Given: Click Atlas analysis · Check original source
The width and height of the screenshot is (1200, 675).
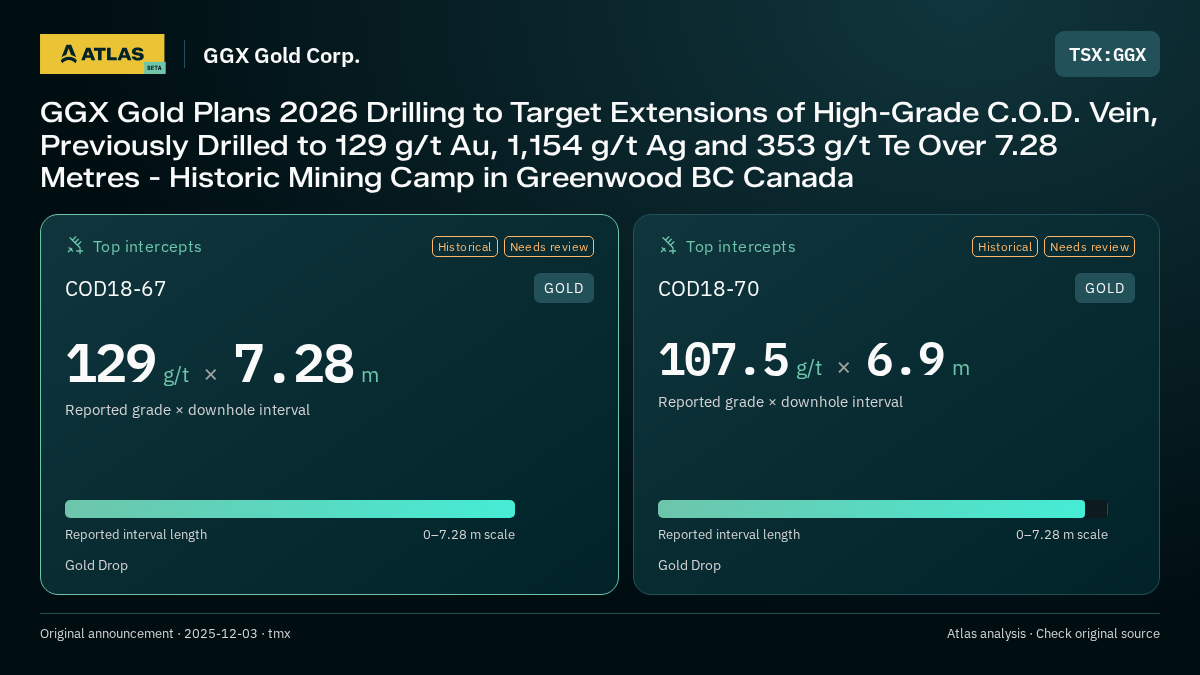Looking at the screenshot, I should 1053,633.
